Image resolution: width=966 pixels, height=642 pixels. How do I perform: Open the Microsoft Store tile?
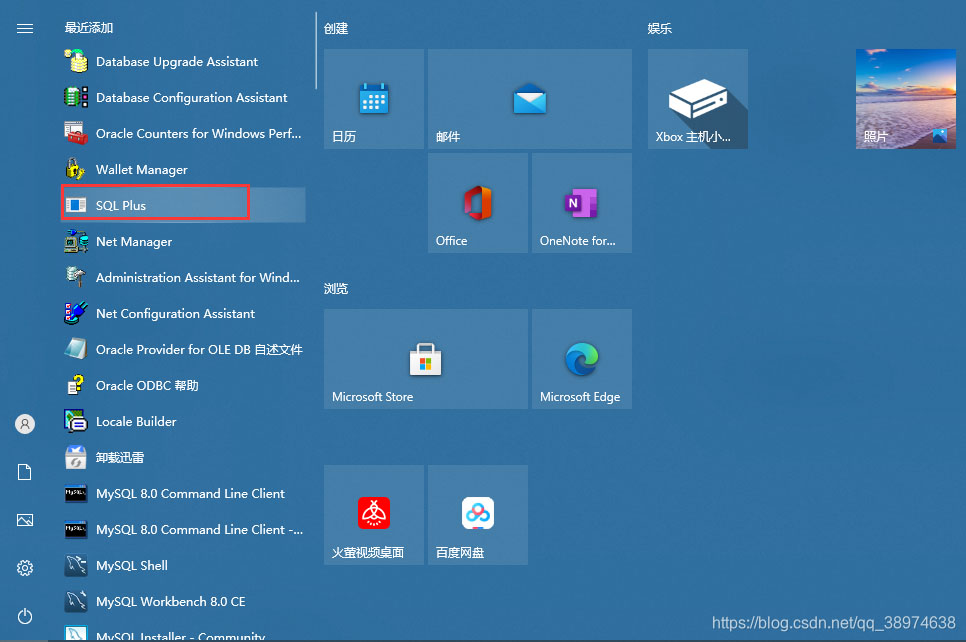click(425, 359)
